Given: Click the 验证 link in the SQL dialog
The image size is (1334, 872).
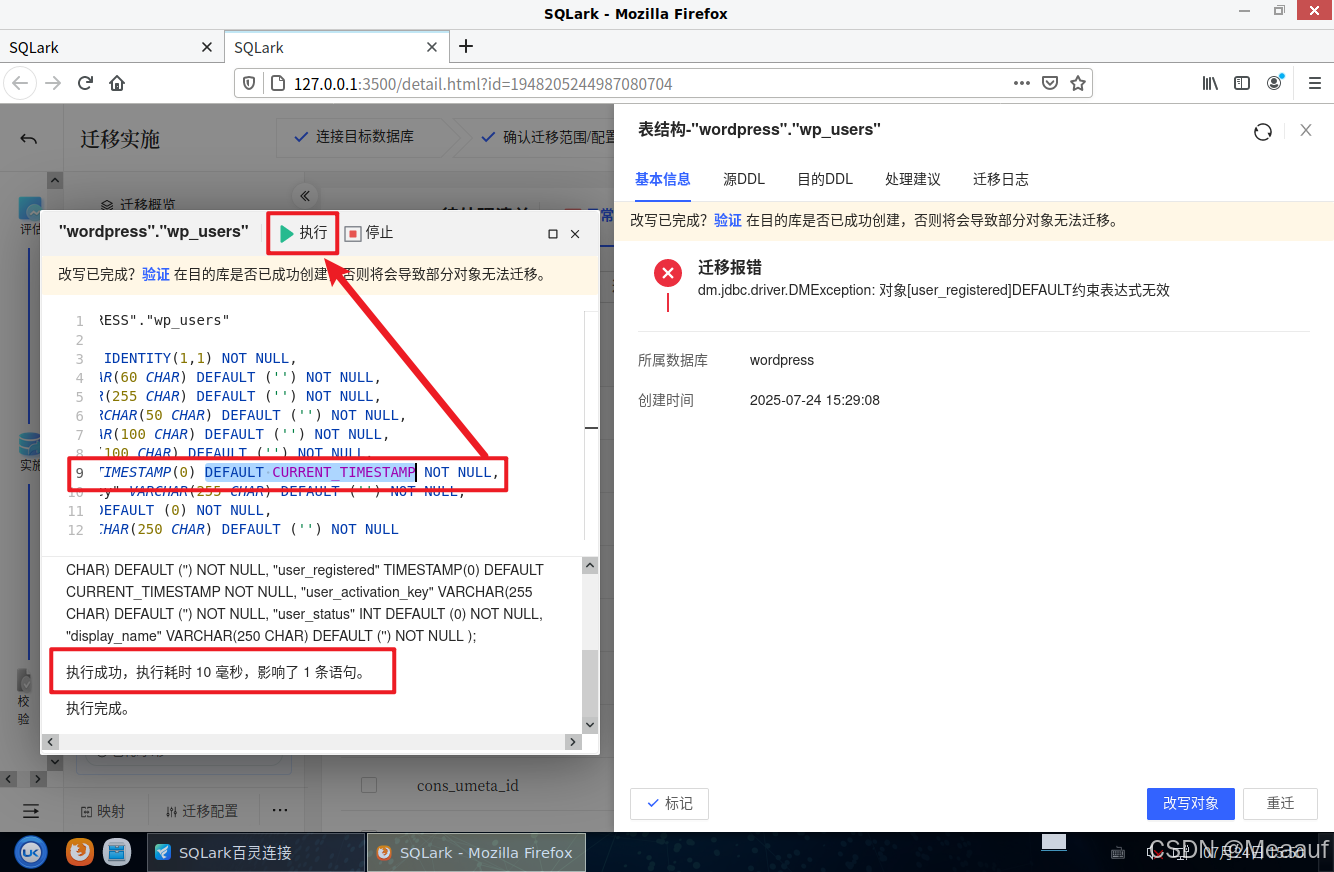Looking at the screenshot, I should point(156,274).
